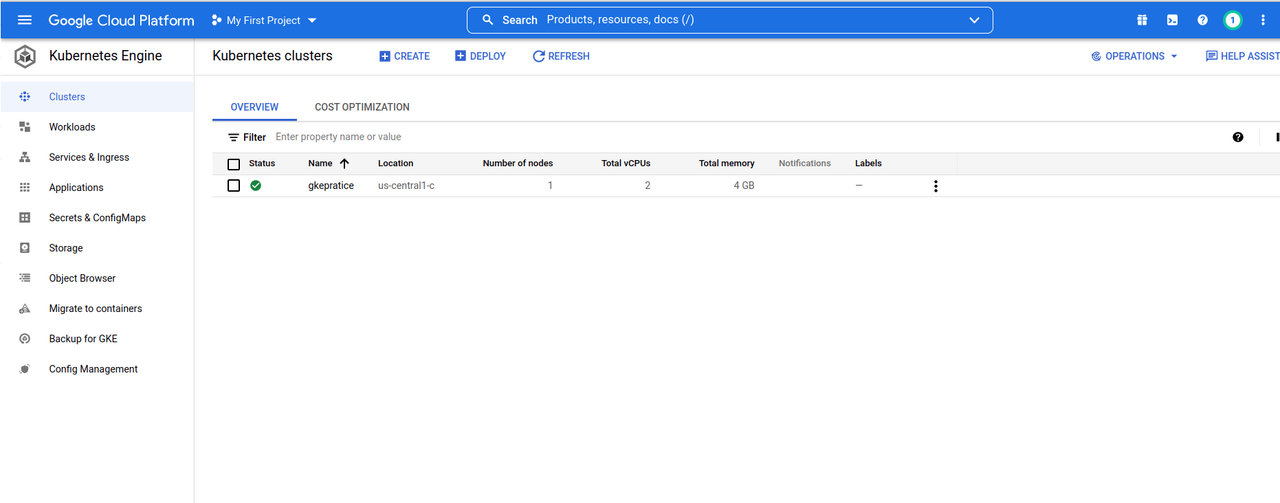
Task: Click the top search input field
Action: [730, 20]
